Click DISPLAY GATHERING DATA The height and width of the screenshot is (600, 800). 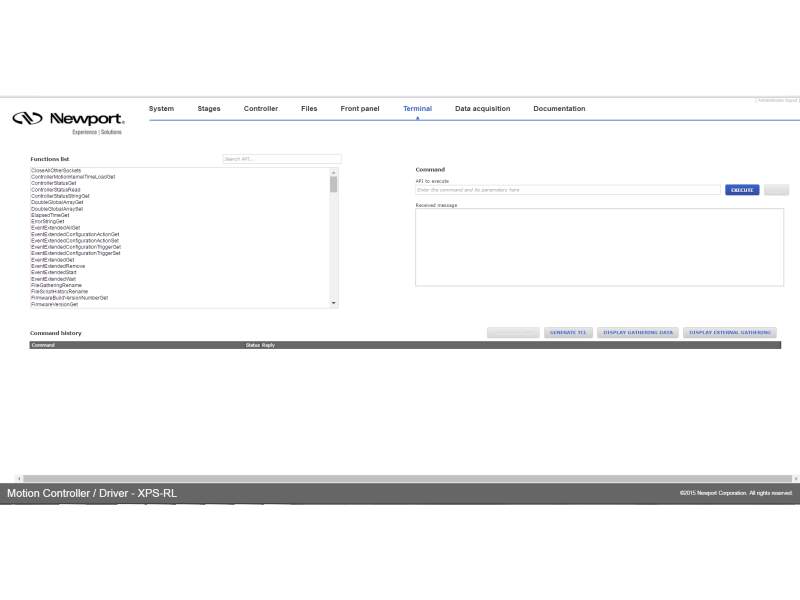(x=637, y=332)
